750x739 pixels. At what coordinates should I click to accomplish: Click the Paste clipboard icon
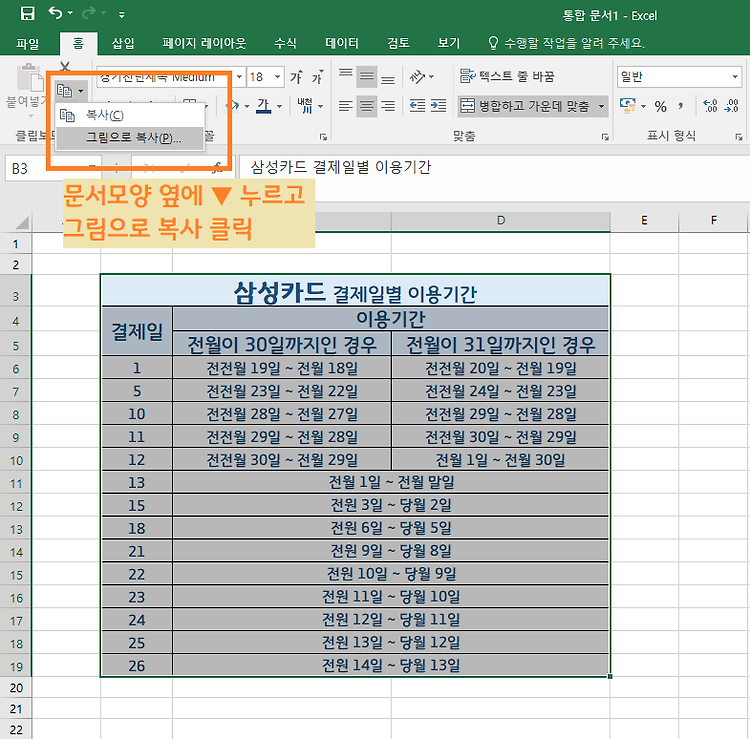[x=30, y=77]
